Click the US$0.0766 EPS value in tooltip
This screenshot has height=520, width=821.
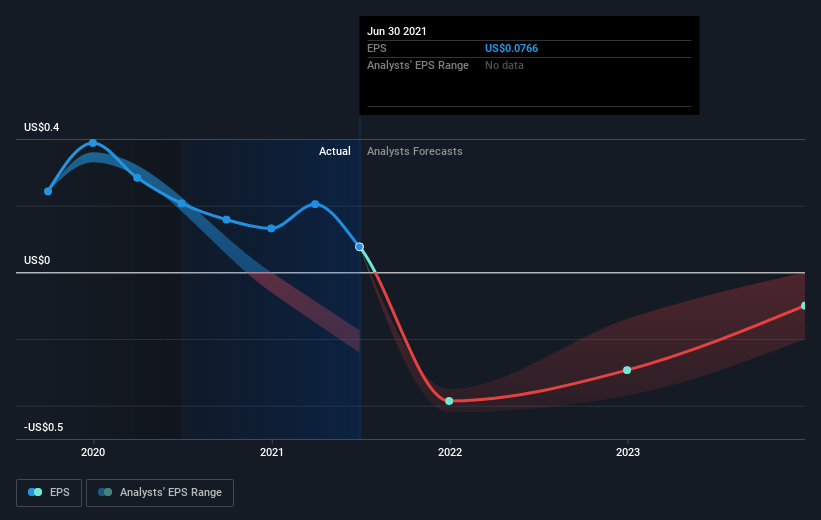point(512,48)
